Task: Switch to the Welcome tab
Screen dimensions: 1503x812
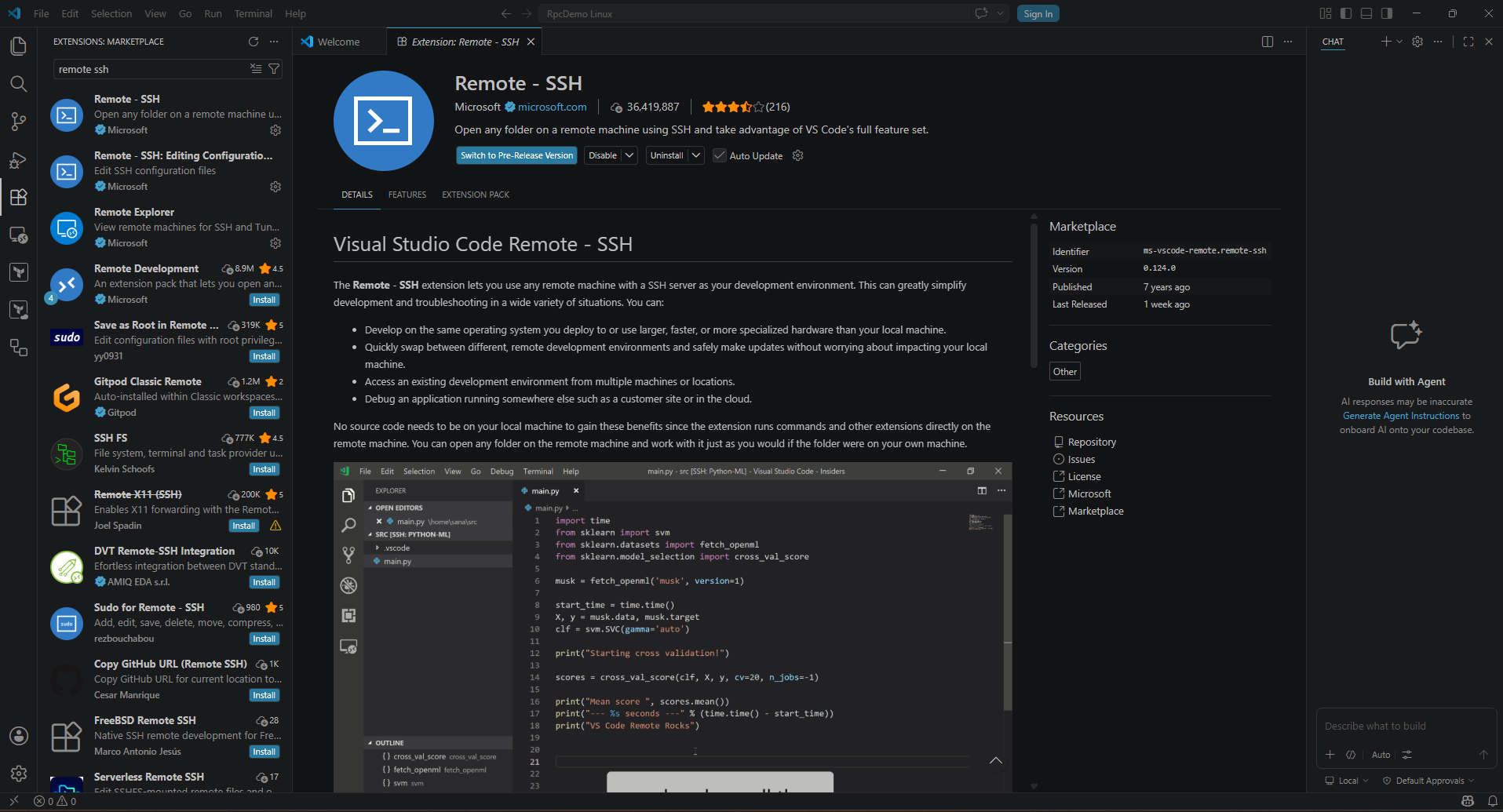Action: tap(339, 42)
